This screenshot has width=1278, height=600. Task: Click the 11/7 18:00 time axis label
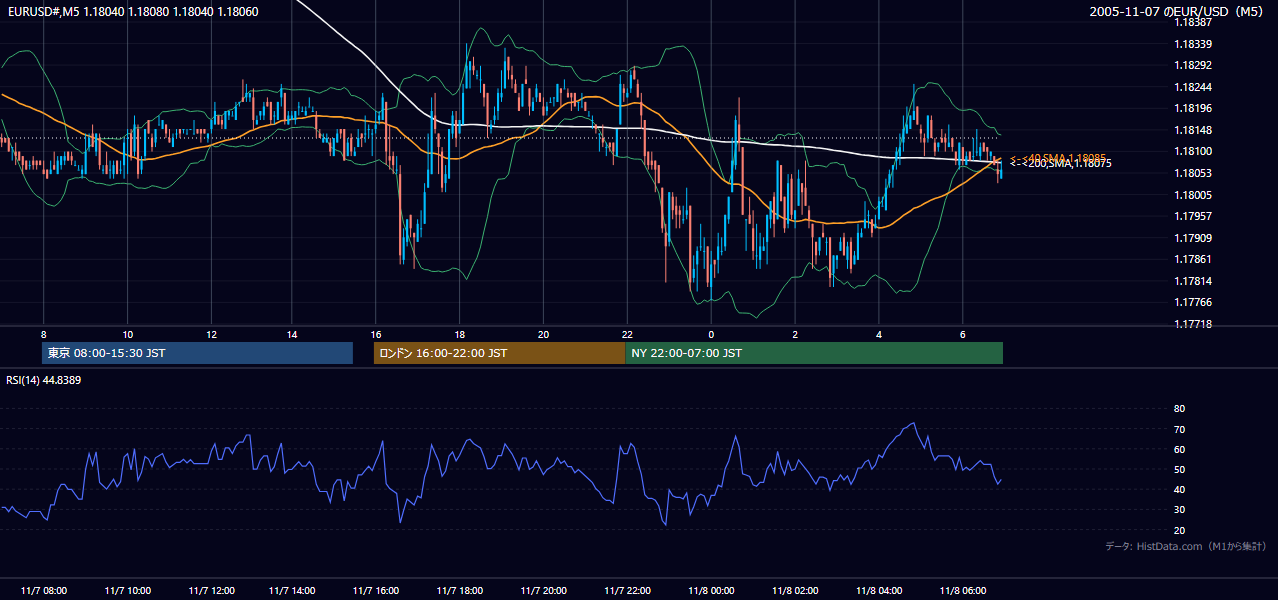(x=461, y=591)
